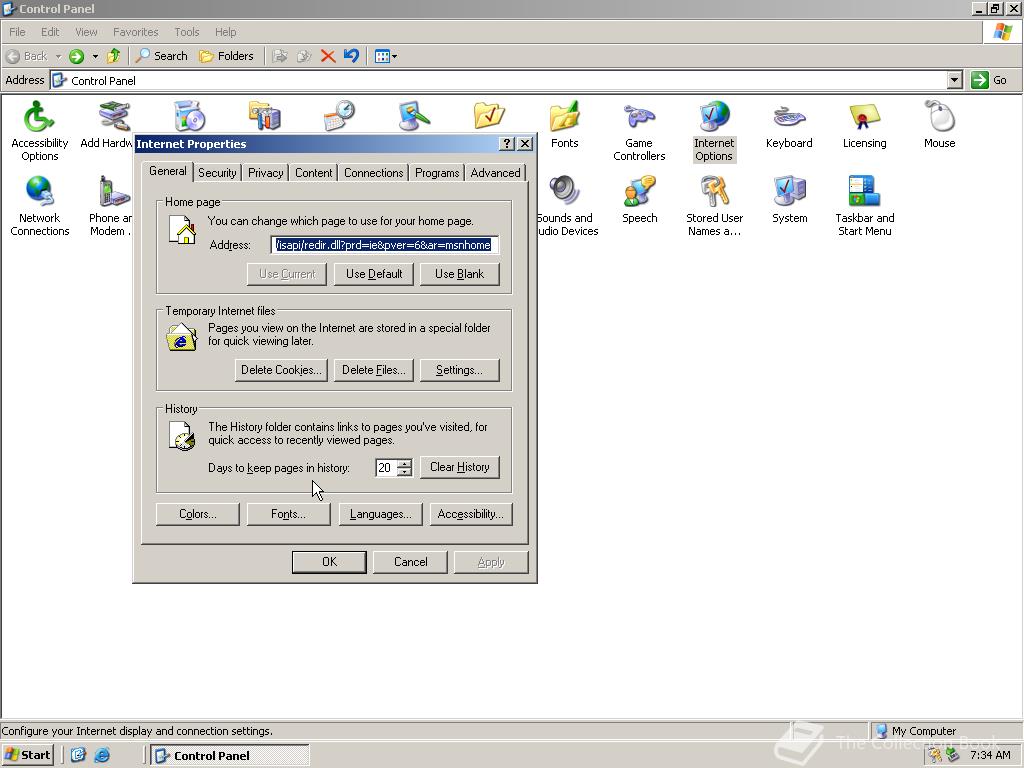Click the Use Blank button
1024x768 pixels.
(460, 274)
